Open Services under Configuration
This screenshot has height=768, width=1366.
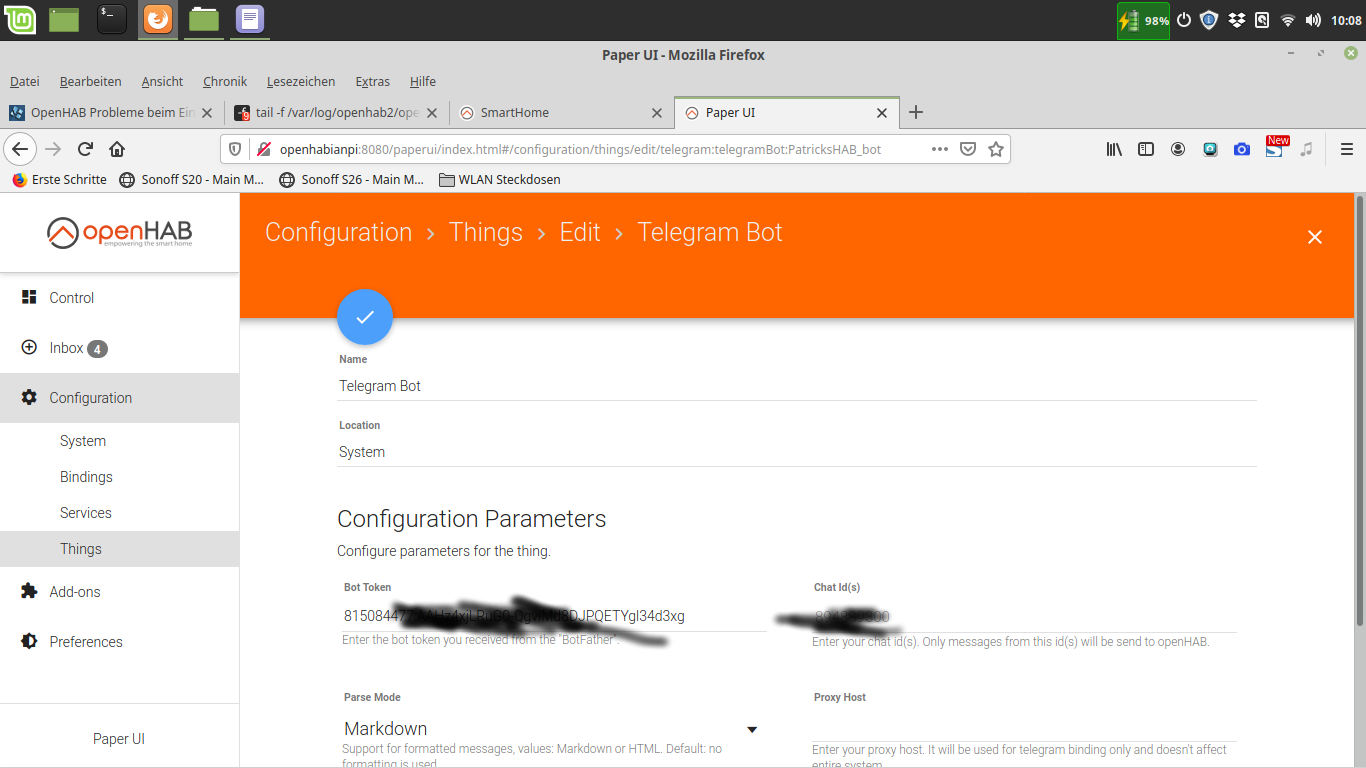point(119,513)
